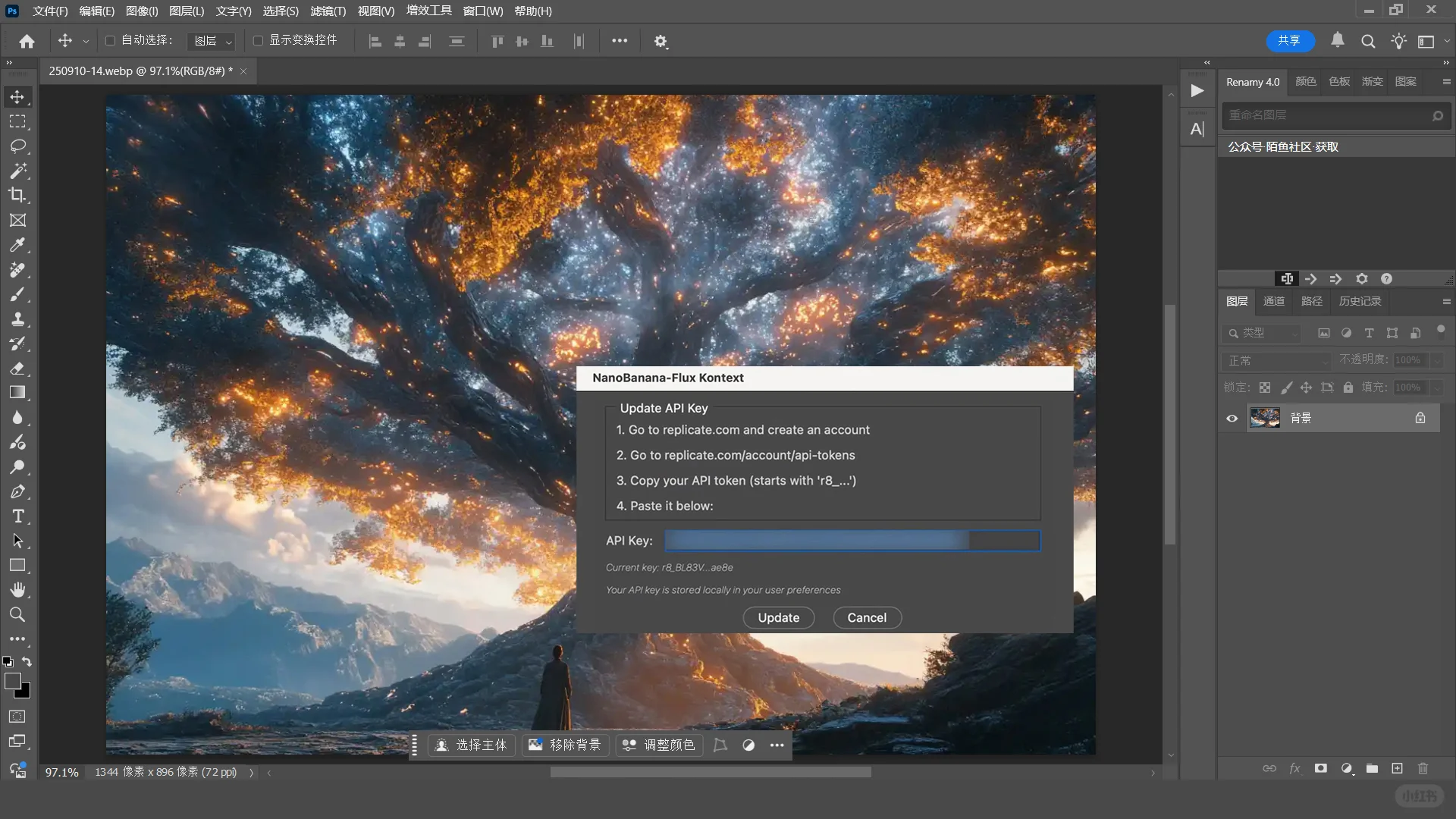Select the Horizontal Type tool
The height and width of the screenshot is (819, 1456).
17,516
